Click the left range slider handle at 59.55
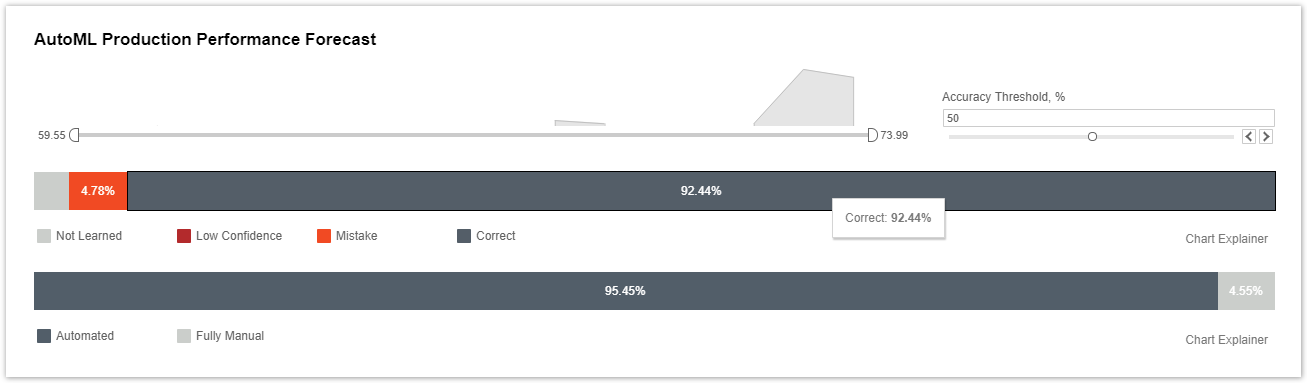 (74, 135)
